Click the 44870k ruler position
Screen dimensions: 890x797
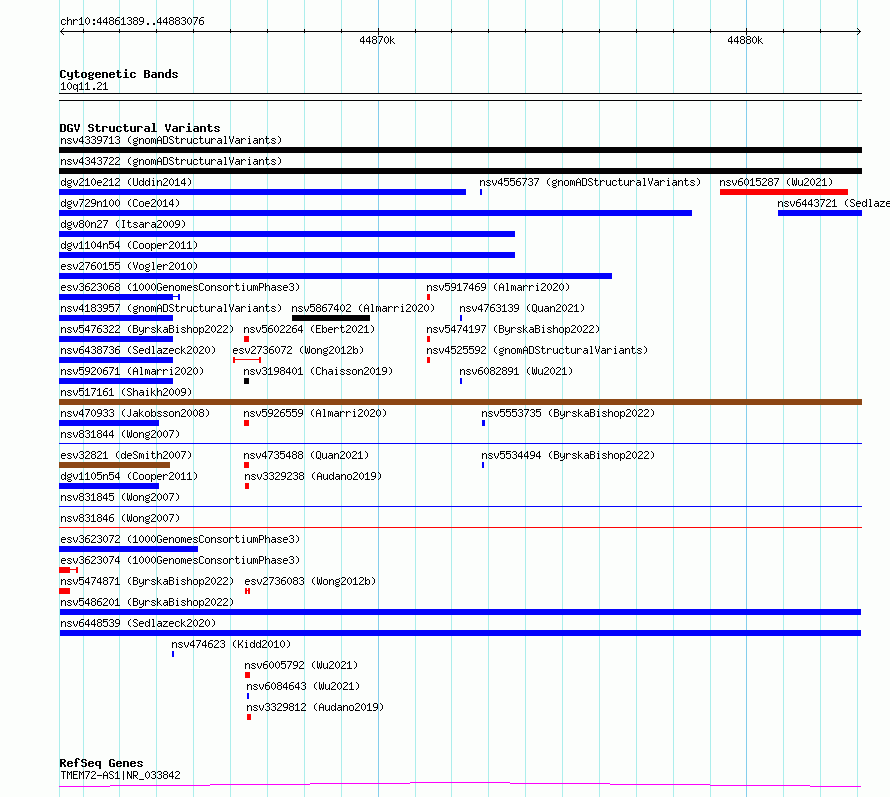pyautogui.click(x=377, y=40)
